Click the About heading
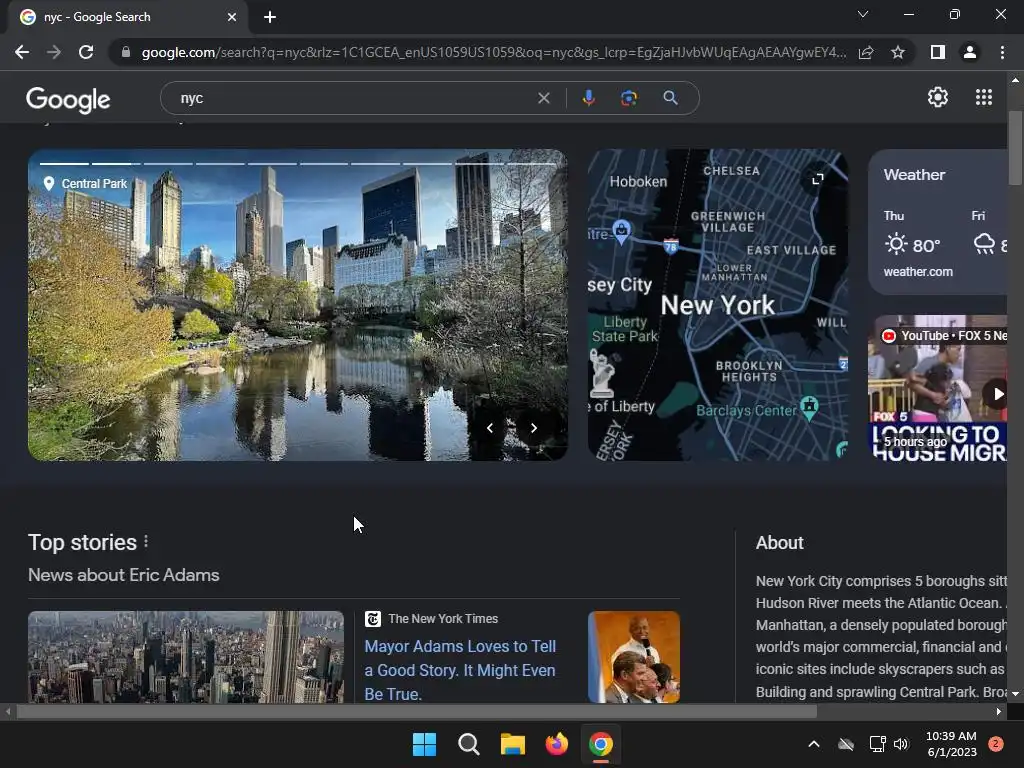This screenshot has width=1024, height=768. pyautogui.click(x=779, y=543)
